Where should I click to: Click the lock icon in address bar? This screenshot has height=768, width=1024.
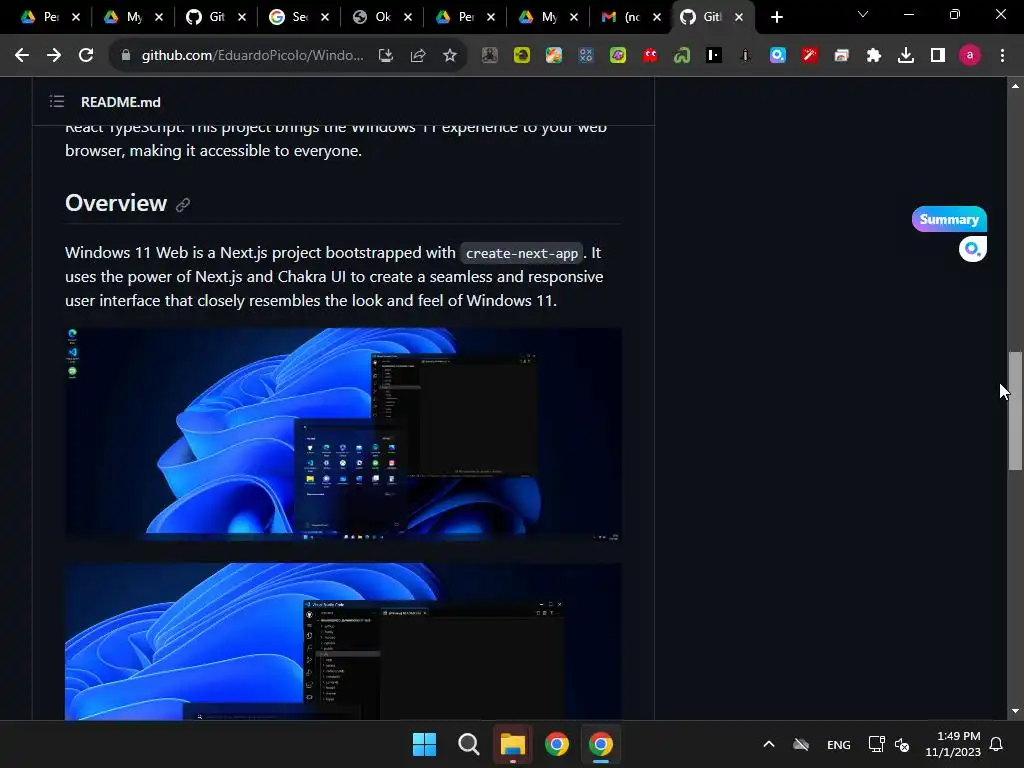(x=126, y=56)
